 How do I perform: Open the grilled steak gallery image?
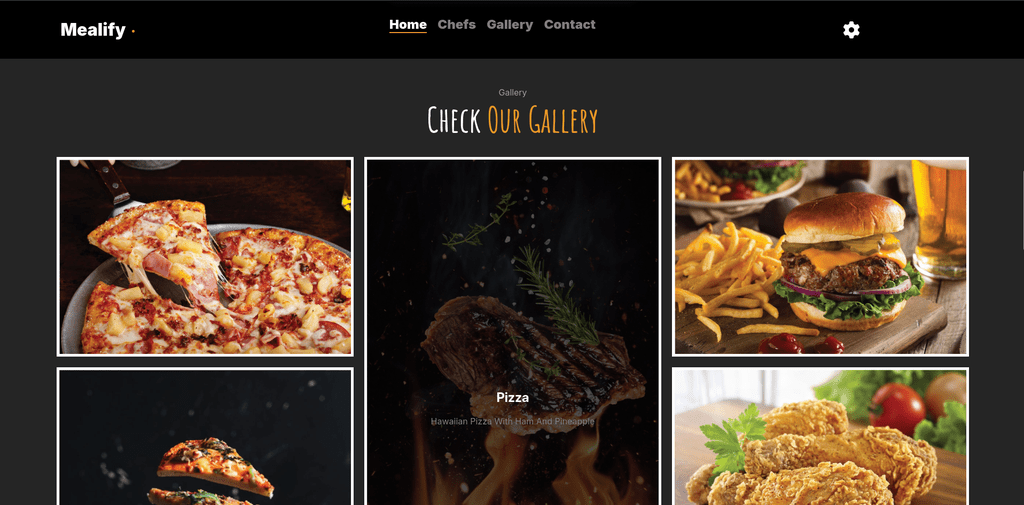click(x=513, y=331)
